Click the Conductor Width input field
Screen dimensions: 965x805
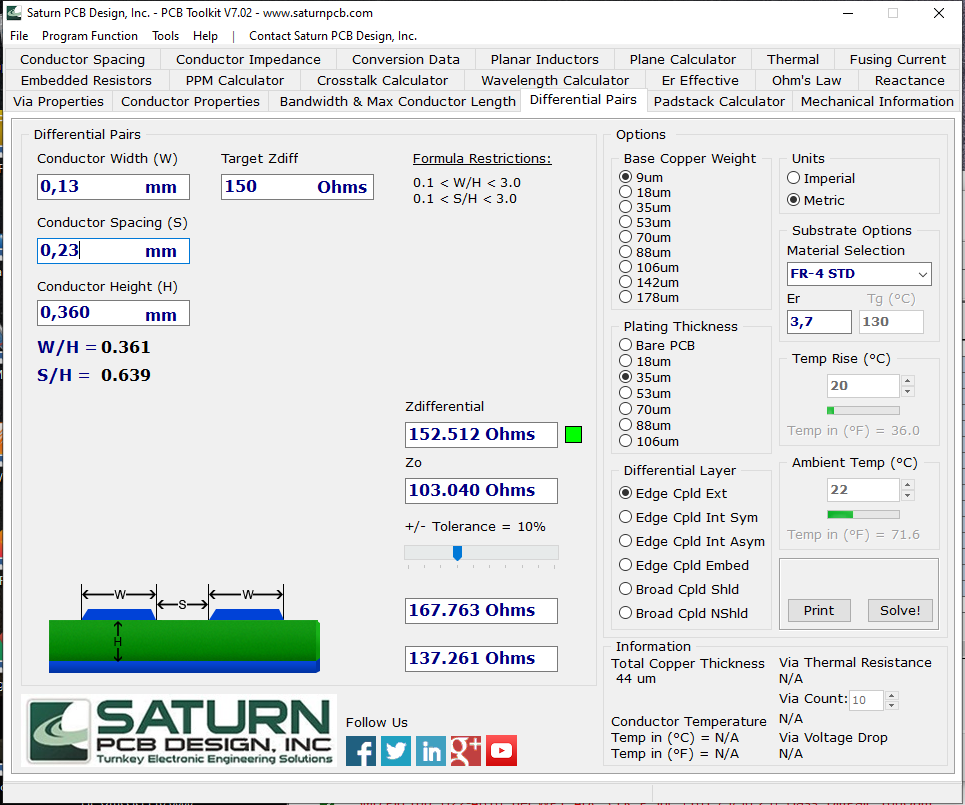113,187
